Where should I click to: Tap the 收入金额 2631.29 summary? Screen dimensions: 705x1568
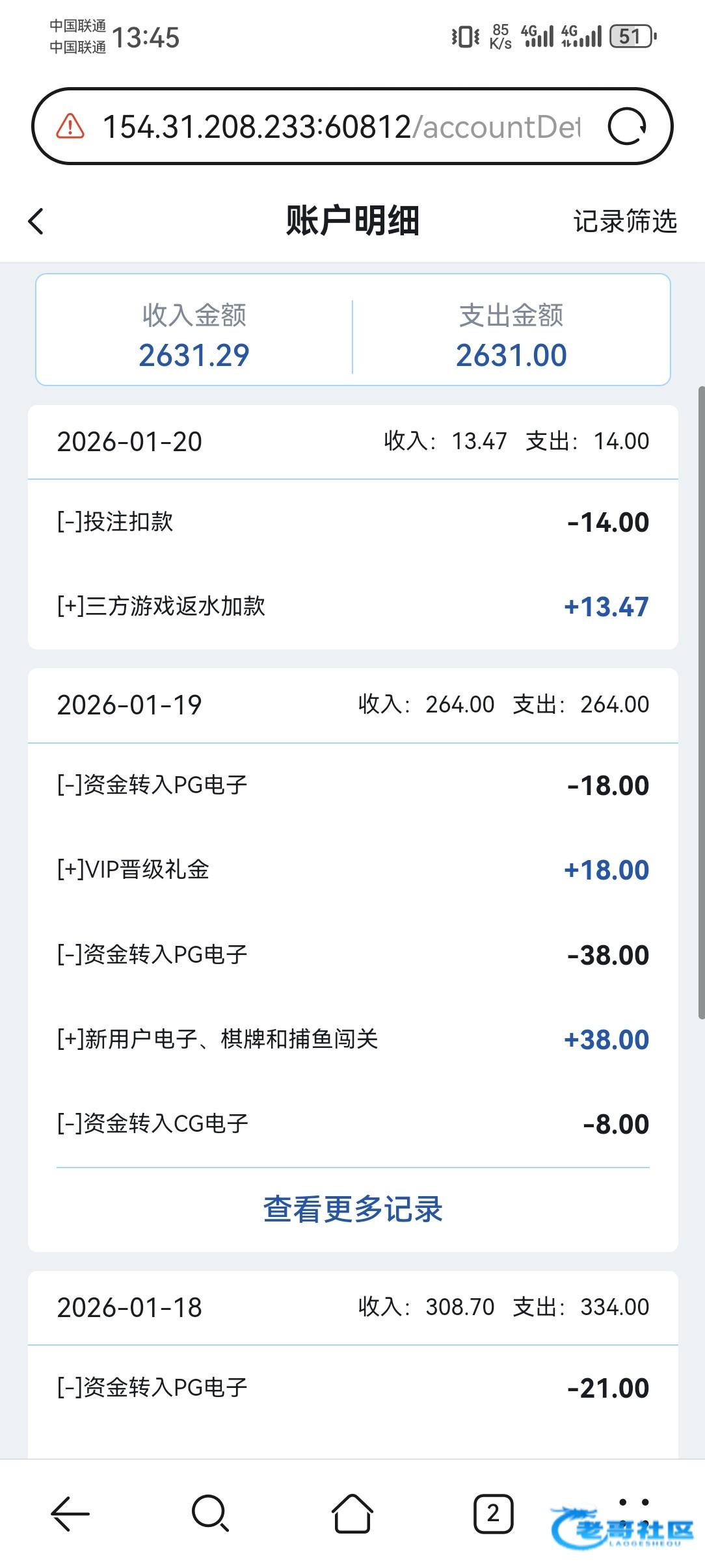194,336
